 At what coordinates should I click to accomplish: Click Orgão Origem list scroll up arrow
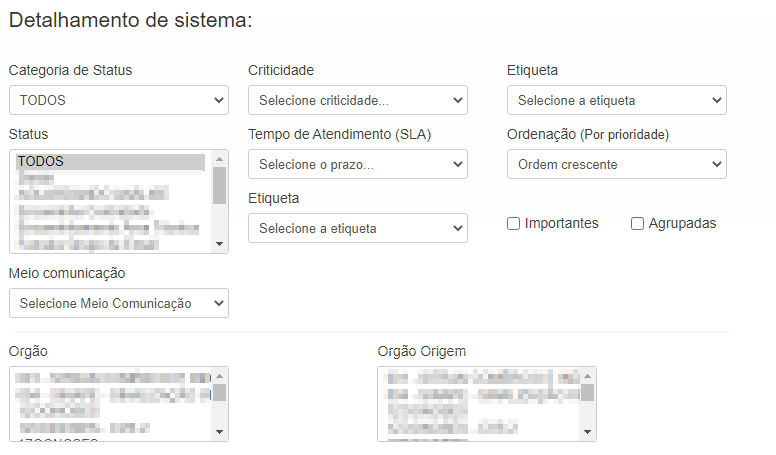(x=587, y=376)
